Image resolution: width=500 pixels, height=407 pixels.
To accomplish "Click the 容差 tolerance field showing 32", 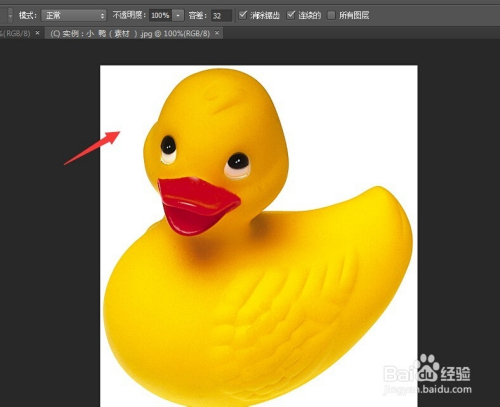I will click(x=221, y=15).
